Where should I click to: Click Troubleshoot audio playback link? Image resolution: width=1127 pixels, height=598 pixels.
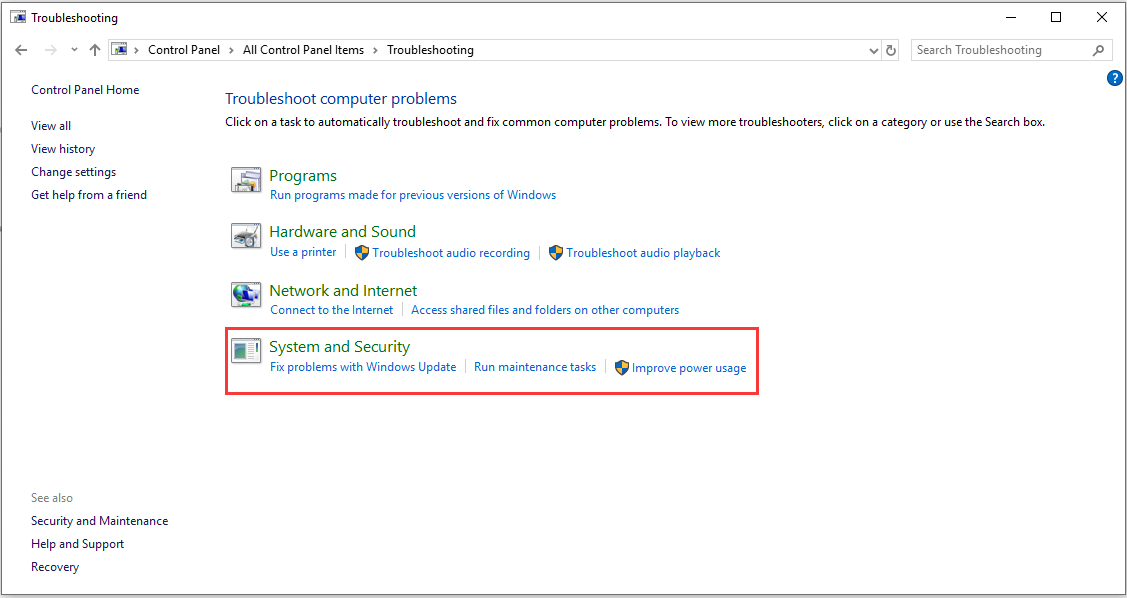[x=643, y=253]
